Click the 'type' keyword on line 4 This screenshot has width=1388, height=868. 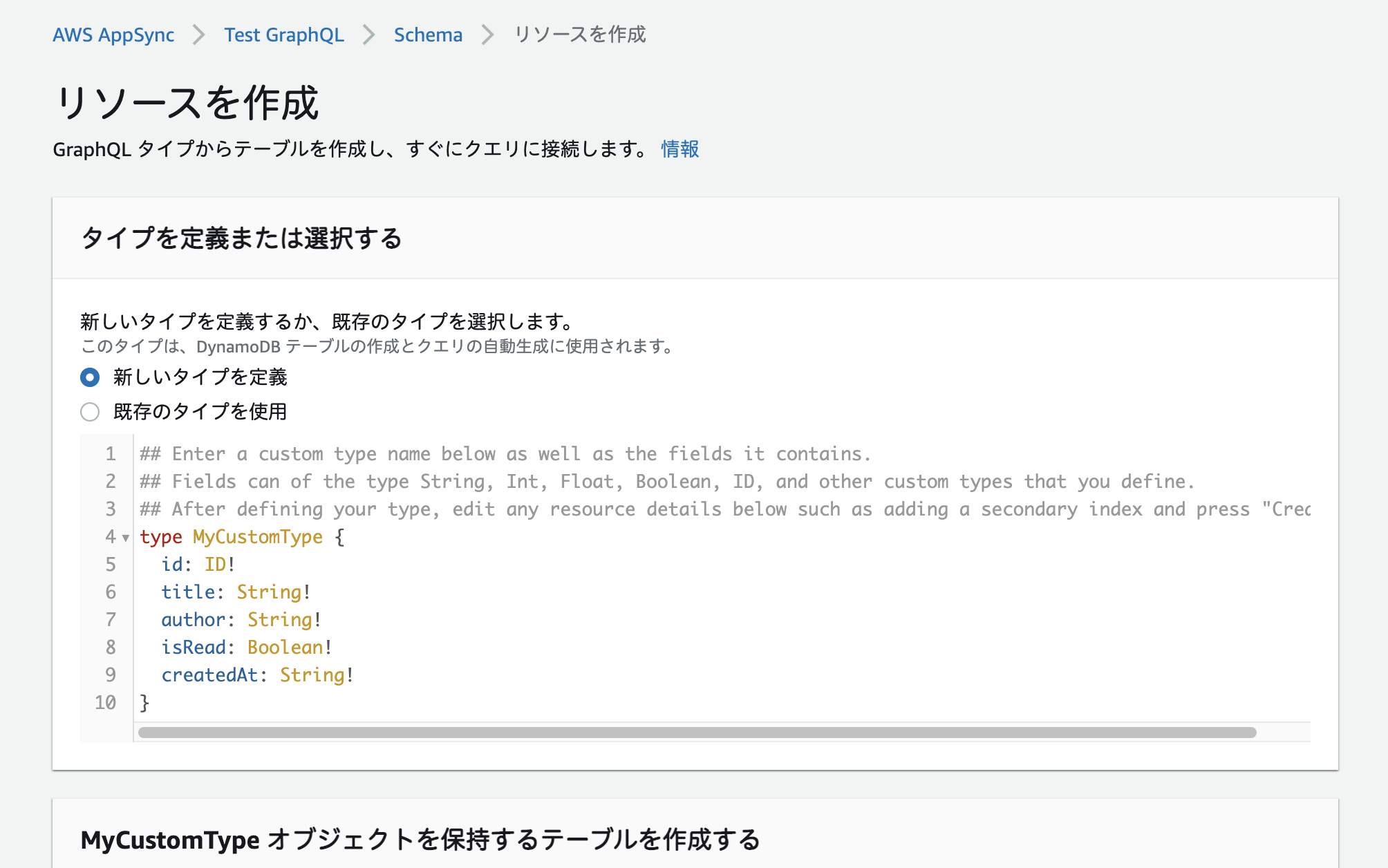[161, 537]
